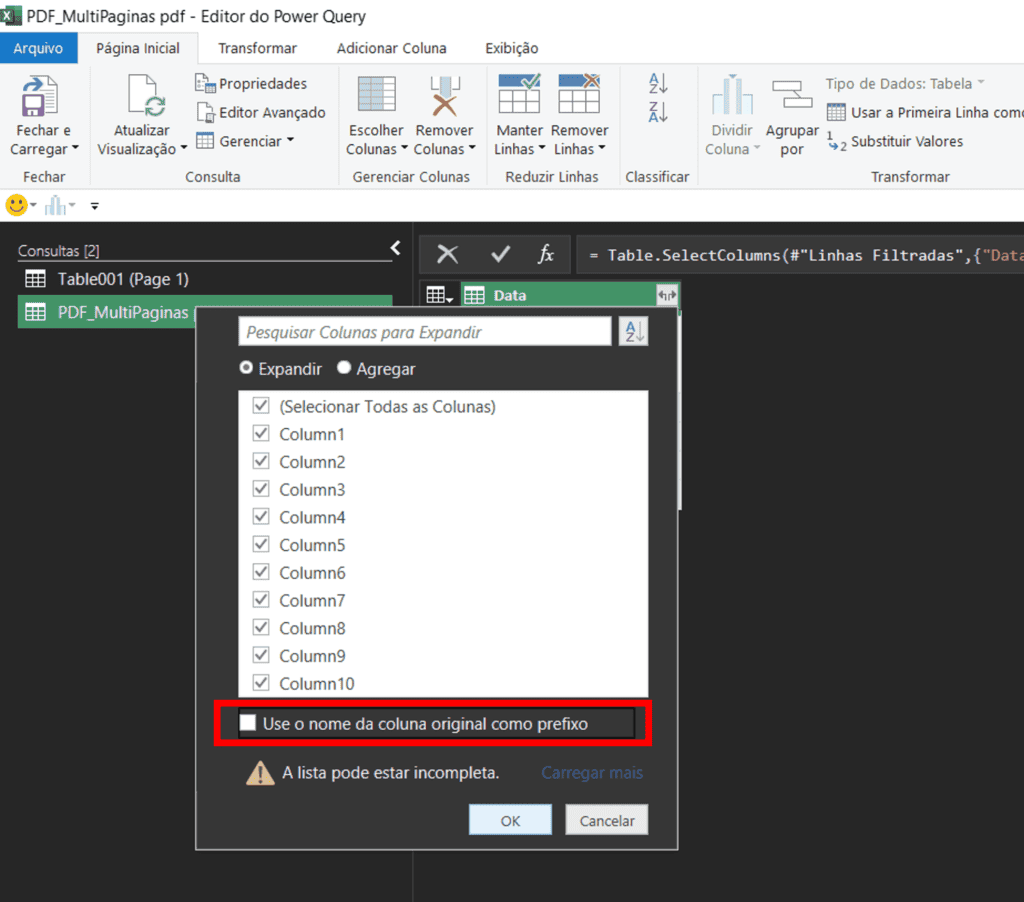This screenshot has height=902, width=1024.
Task: Uncheck the Column5 checkbox
Action: 261,544
